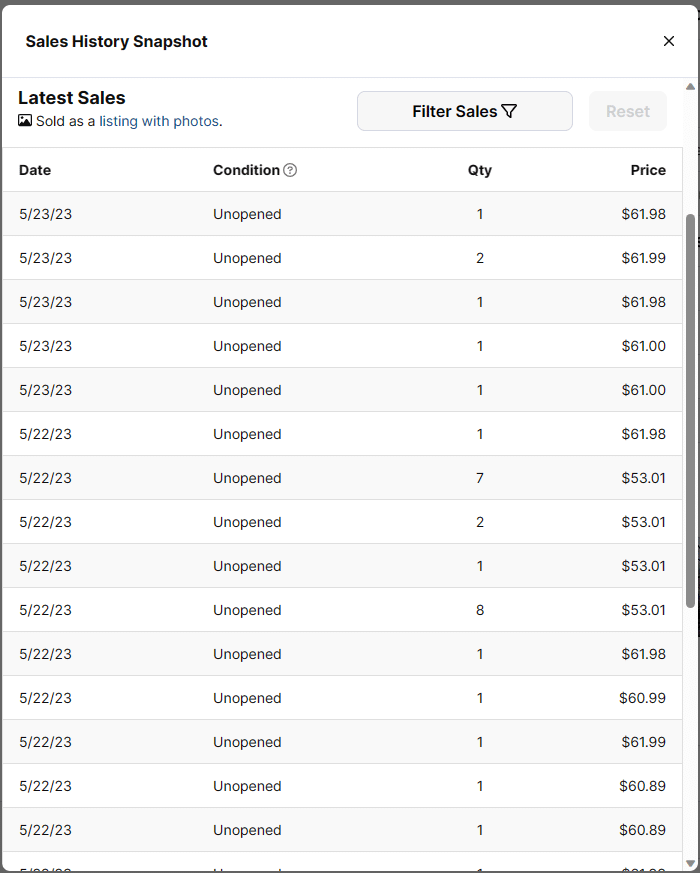The width and height of the screenshot is (700, 873).
Task: Close the Sales History Snapshot dialog
Action: [x=669, y=41]
